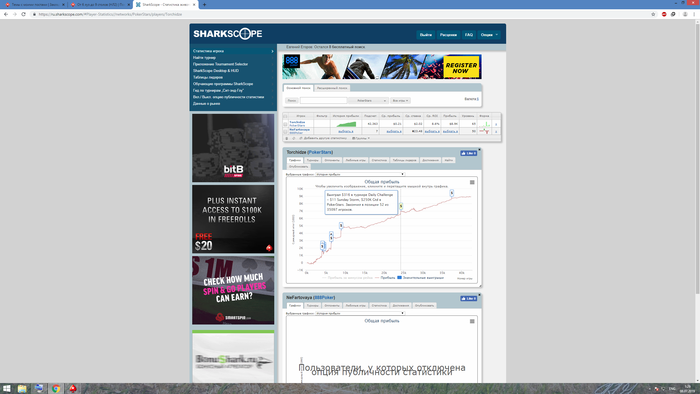Check the Torchidze row checkbox
Screen dimensions: 700x394
[x=286, y=124]
